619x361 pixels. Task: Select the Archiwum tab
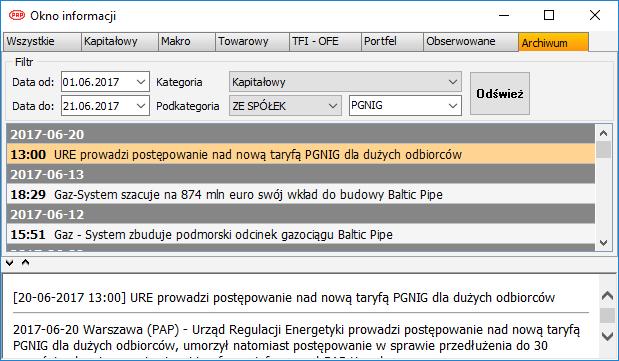pyautogui.click(x=553, y=42)
